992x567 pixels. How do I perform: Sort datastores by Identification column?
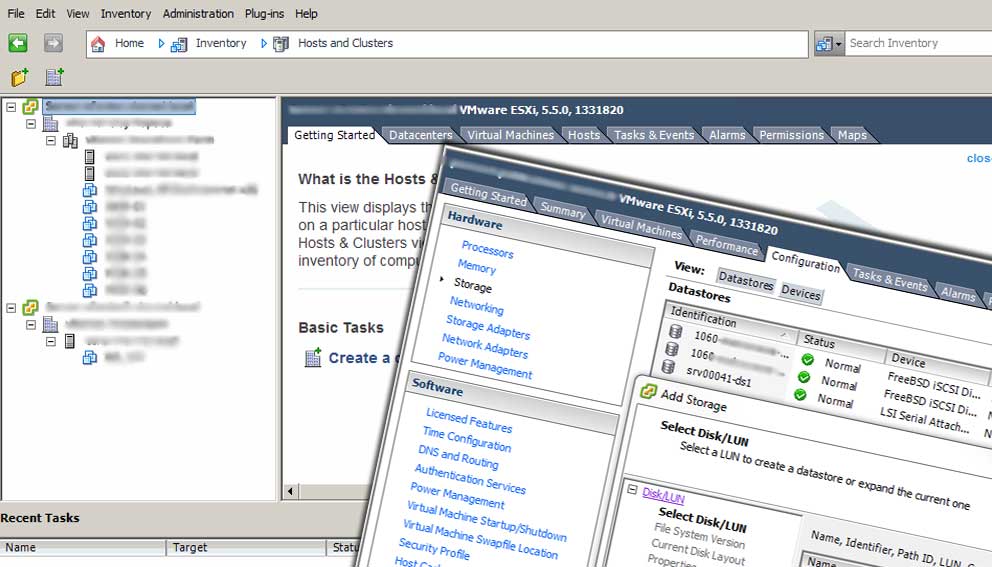point(730,320)
